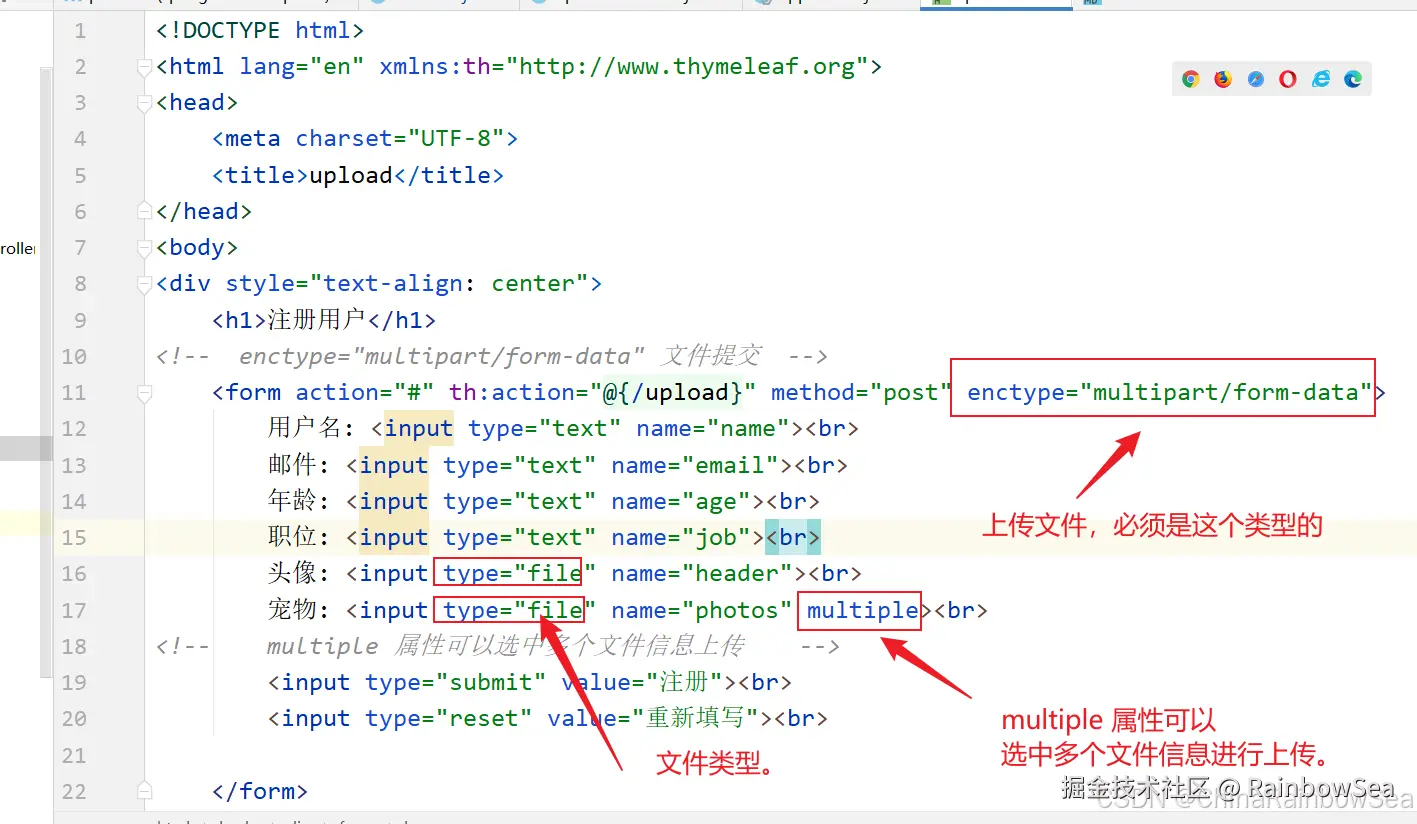
Task: Click the thymeleaf.org namespace URL string
Action: pyautogui.click(x=688, y=67)
